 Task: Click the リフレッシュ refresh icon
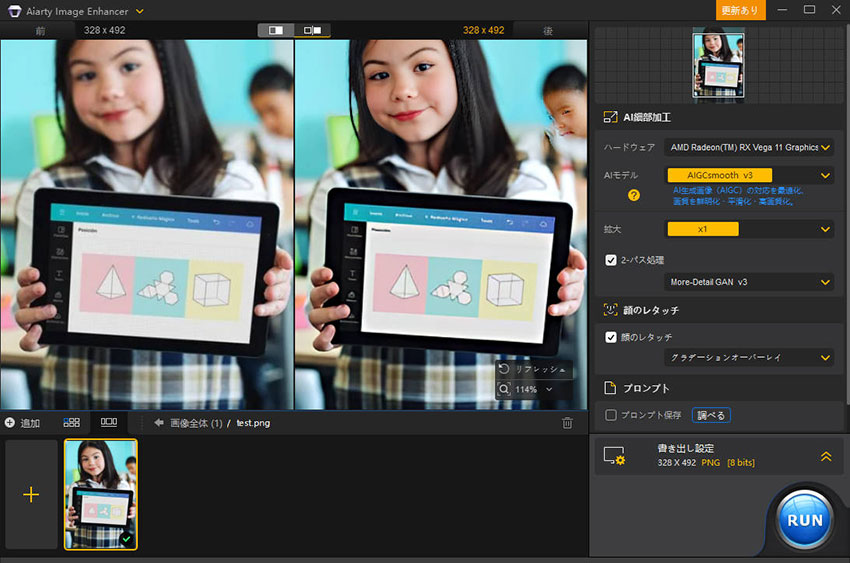point(504,369)
